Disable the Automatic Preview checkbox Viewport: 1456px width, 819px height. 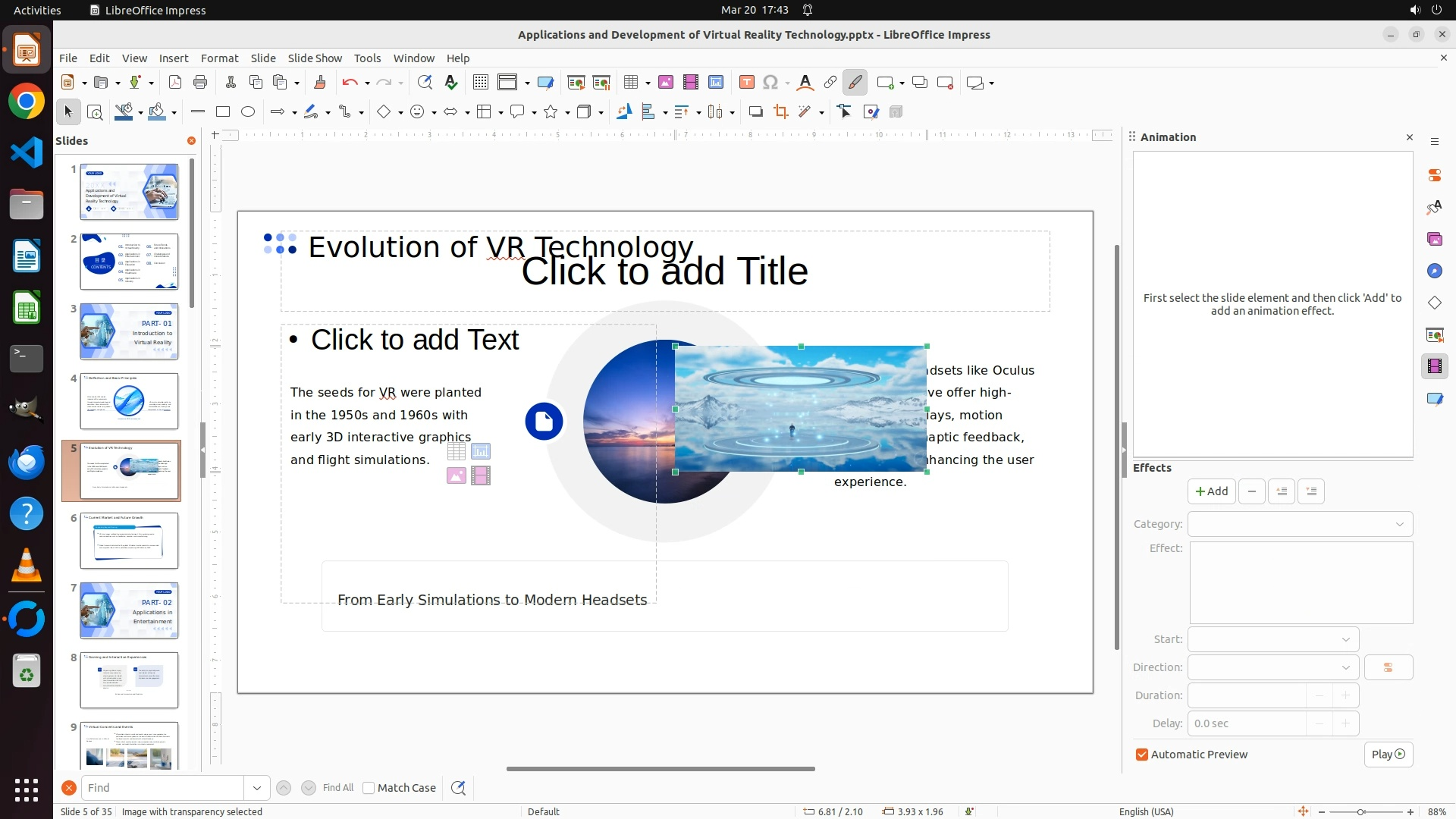[1142, 755]
